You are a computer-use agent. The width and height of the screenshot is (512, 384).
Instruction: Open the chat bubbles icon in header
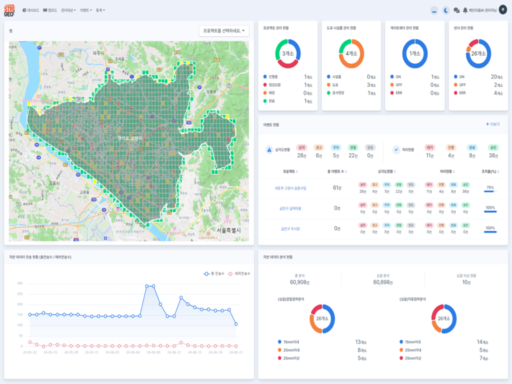click(456, 11)
